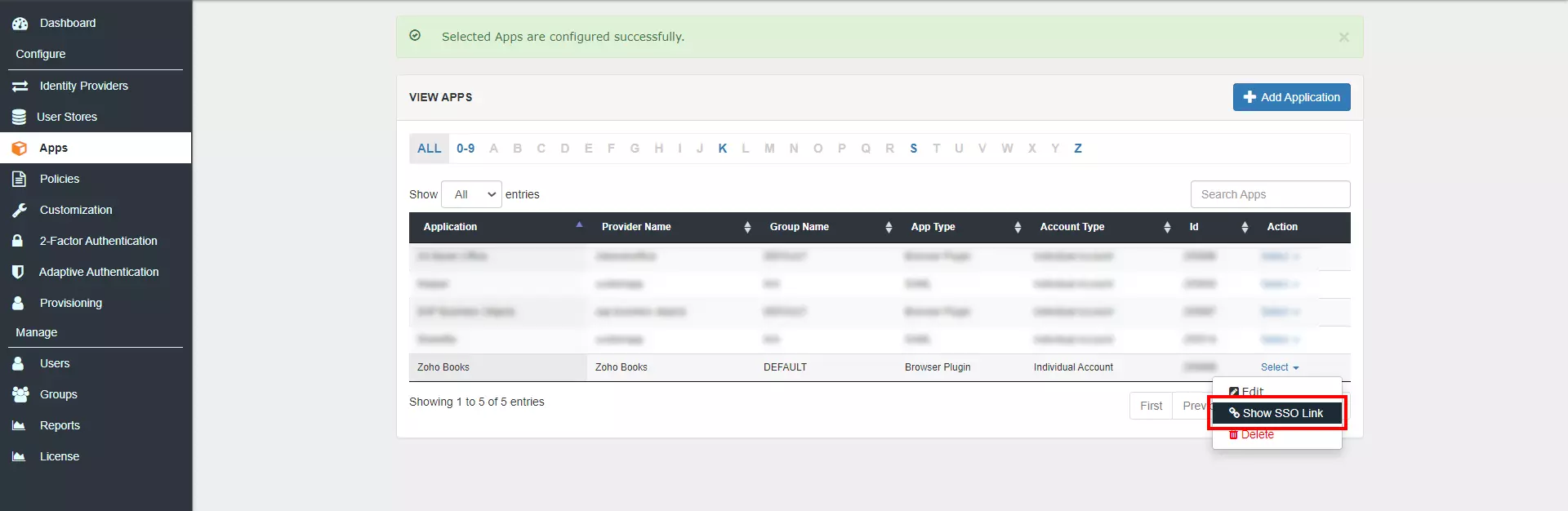Choose Edit from the action menu
Image resolution: width=1568 pixels, height=511 pixels.
point(1246,392)
